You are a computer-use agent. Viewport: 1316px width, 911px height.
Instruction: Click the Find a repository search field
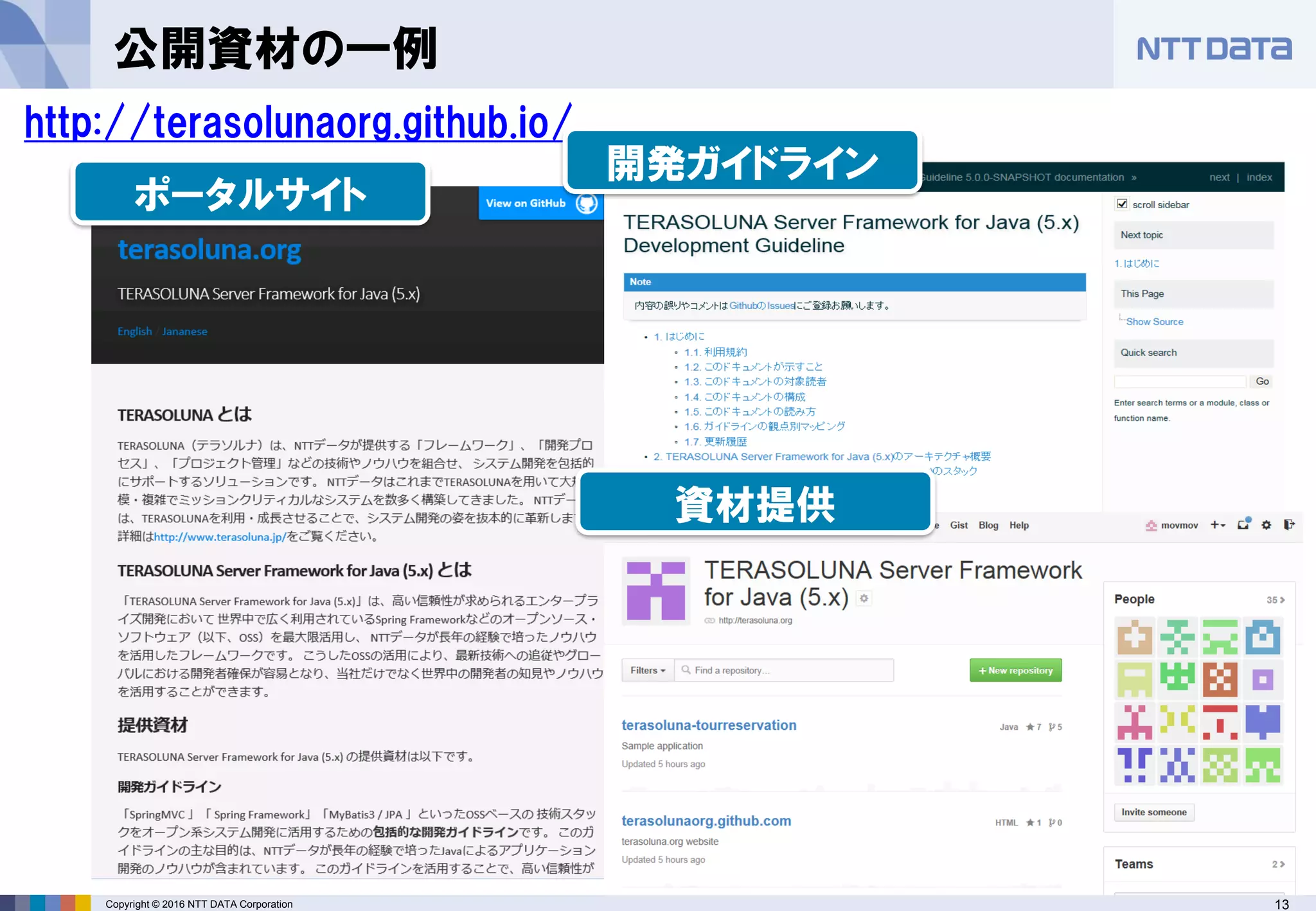tap(784, 670)
